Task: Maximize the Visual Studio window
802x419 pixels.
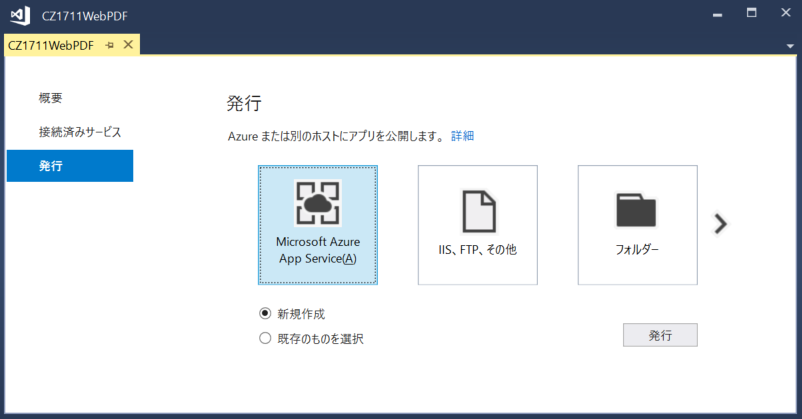Action: 751,13
